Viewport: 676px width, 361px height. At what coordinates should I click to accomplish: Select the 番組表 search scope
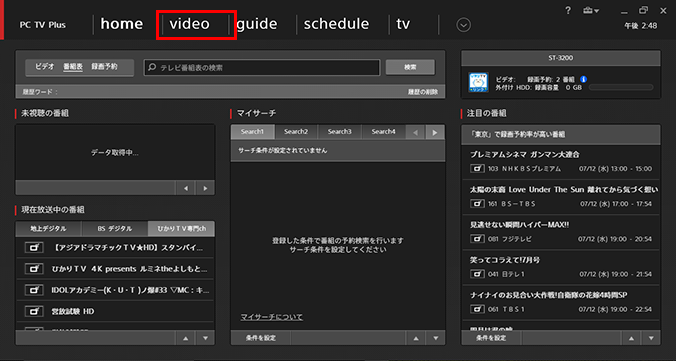point(73,67)
